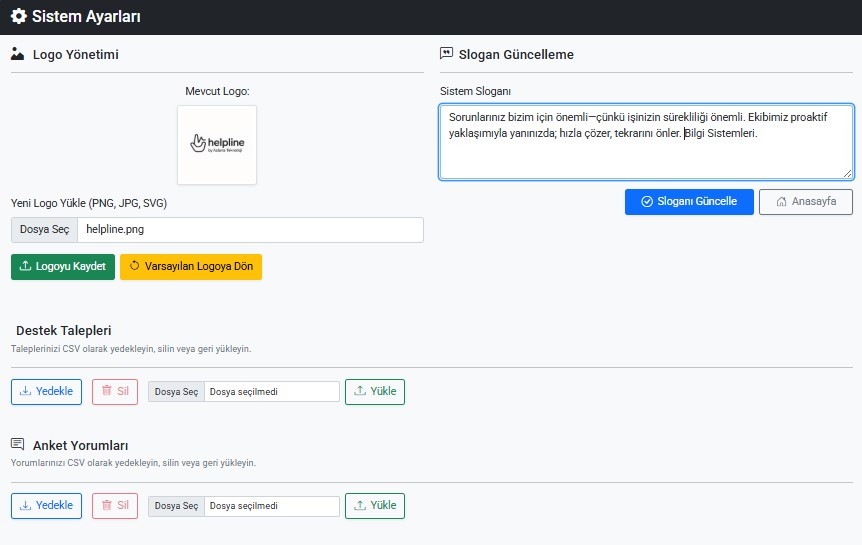Click the current helpline logo thumbnail
The image size is (862, 545).
tap(217, 145)
